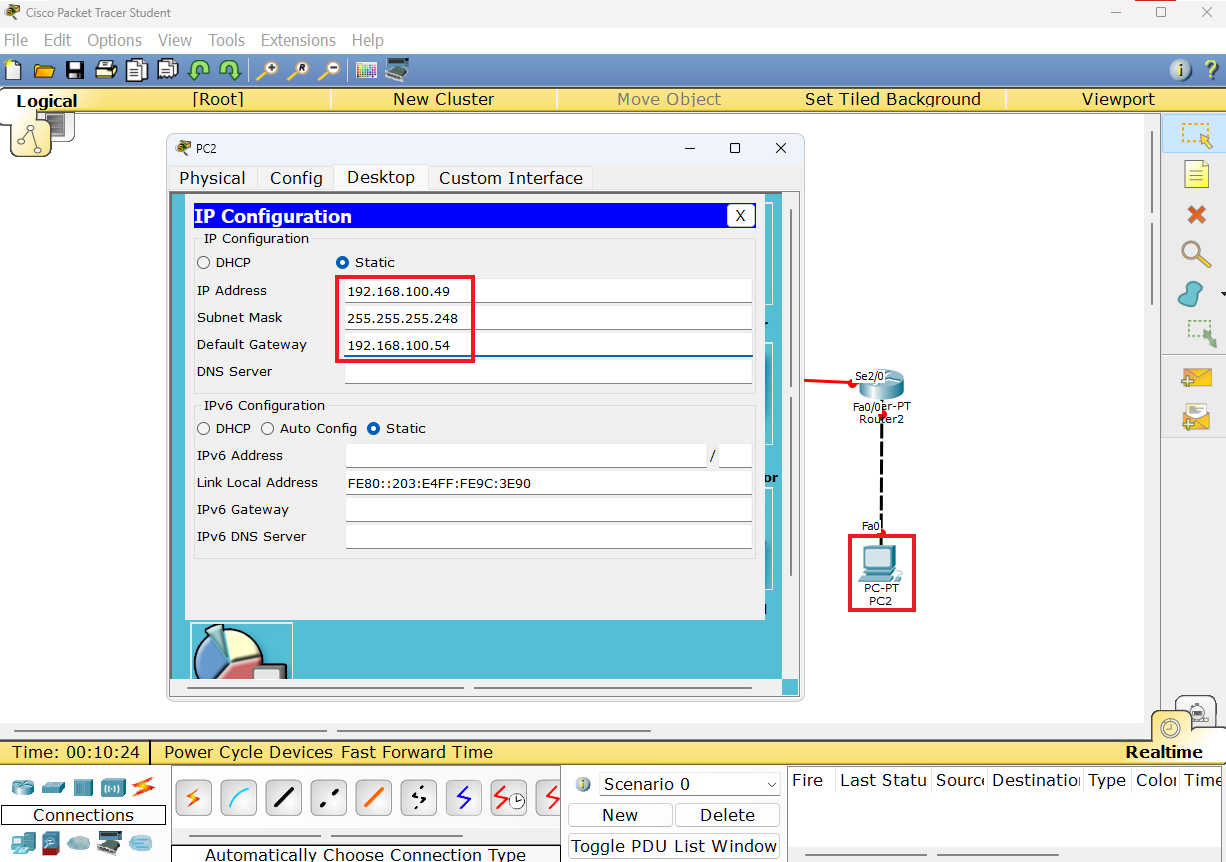This screenshot has width=1226, height=862.
Task: Choose the copper cross-over cable
Action: 329,798
